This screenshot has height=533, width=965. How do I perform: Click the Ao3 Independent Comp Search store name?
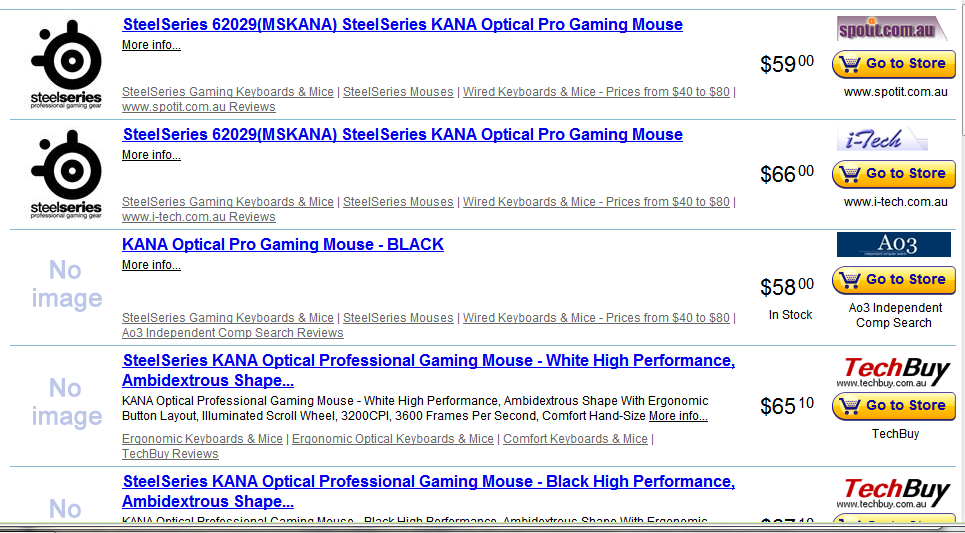tap(895, 316)
